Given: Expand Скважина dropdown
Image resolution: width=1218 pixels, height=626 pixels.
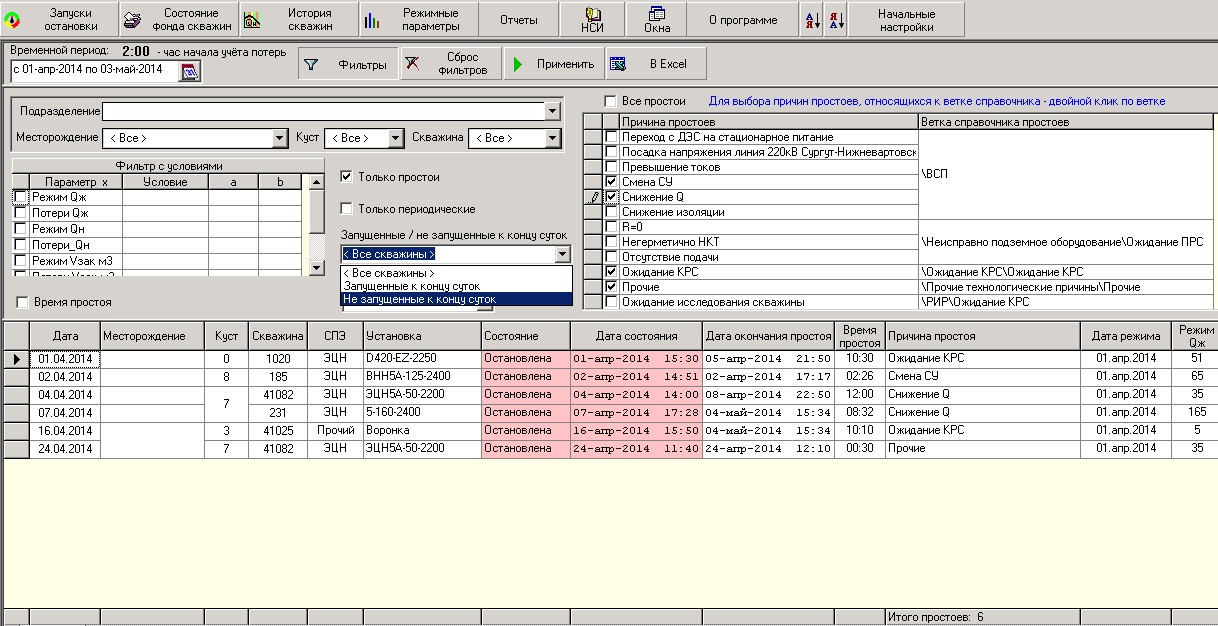Looking at the screenshot, I should (x=552, y=138).
